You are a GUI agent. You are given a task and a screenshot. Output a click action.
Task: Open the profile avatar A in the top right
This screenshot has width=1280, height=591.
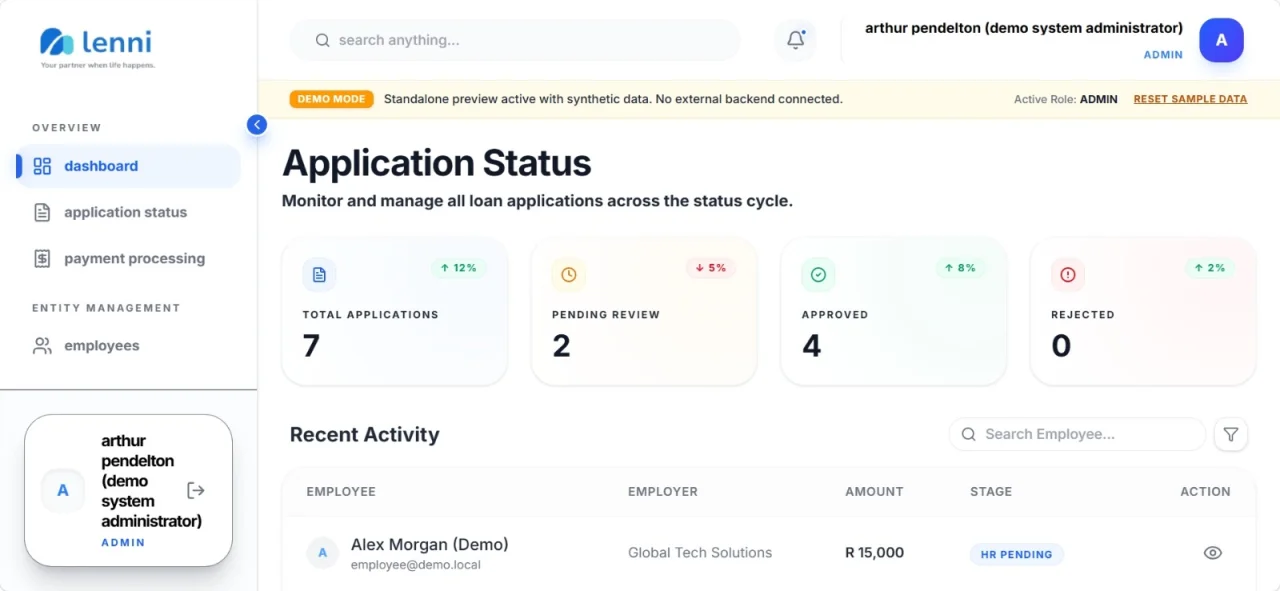coord(1221,40)
